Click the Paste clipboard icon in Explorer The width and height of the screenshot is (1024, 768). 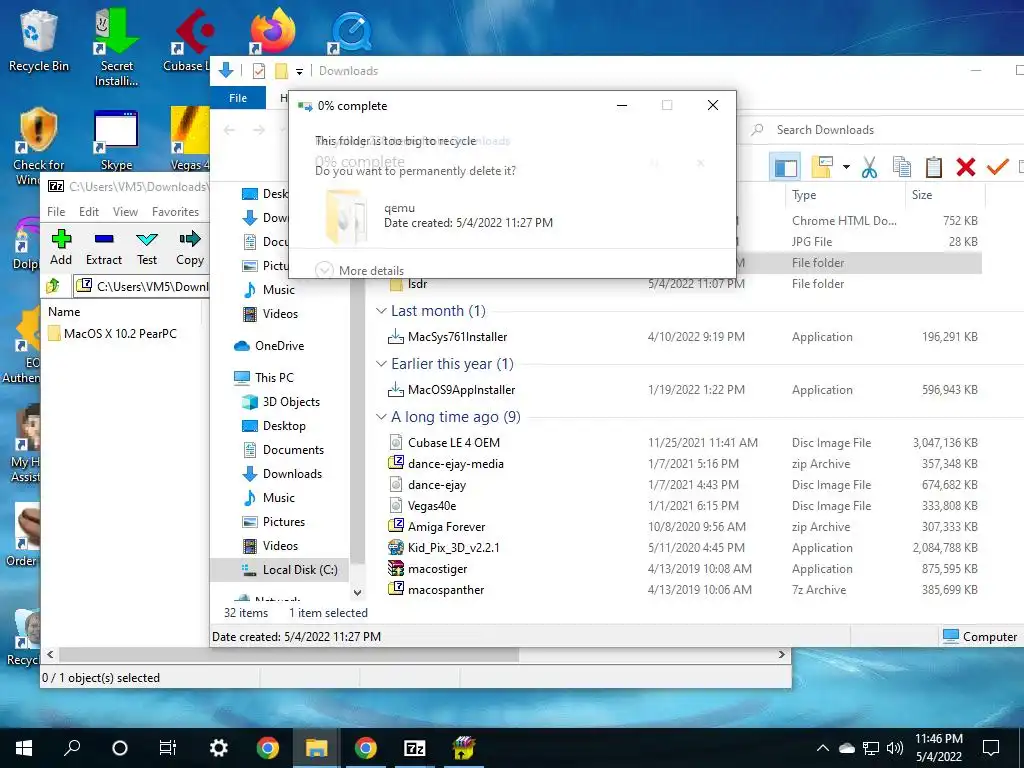[934, 167]
